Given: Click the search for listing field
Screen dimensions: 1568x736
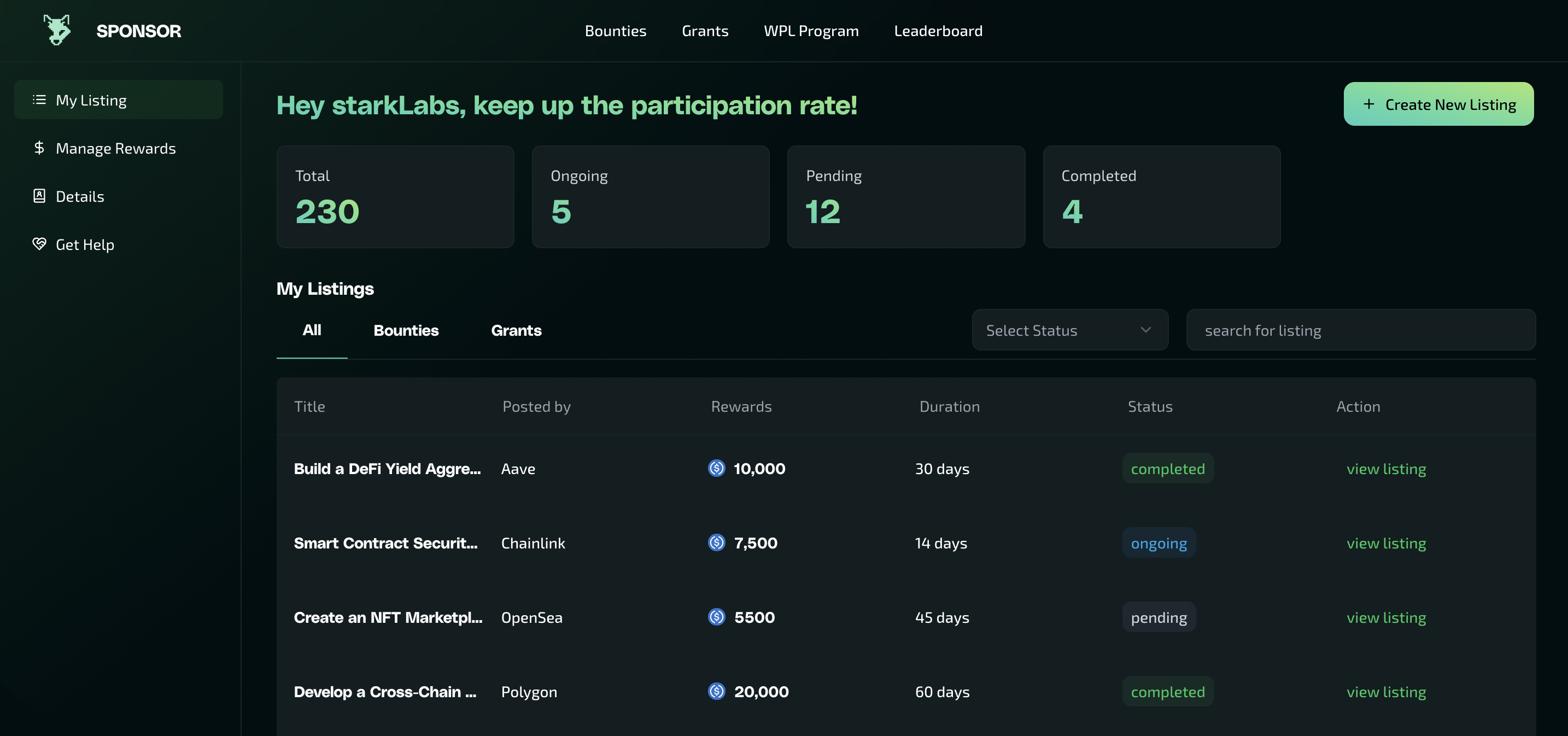Looking at the screenshot, I should click(x=1360, y=330).
